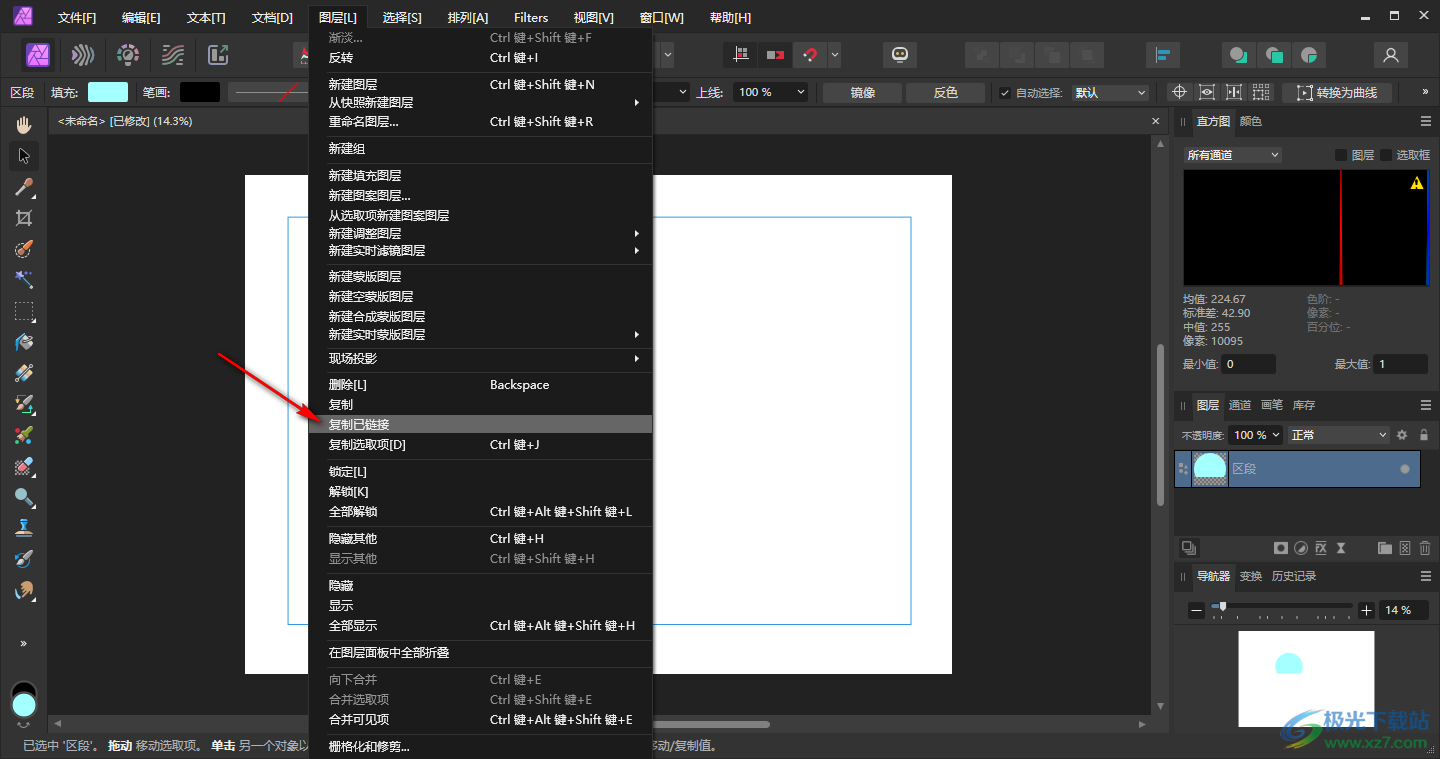Pick the rectangular marquee selection tool
Viewport: 1440px width, 759px height.
[x=24, y=311]
